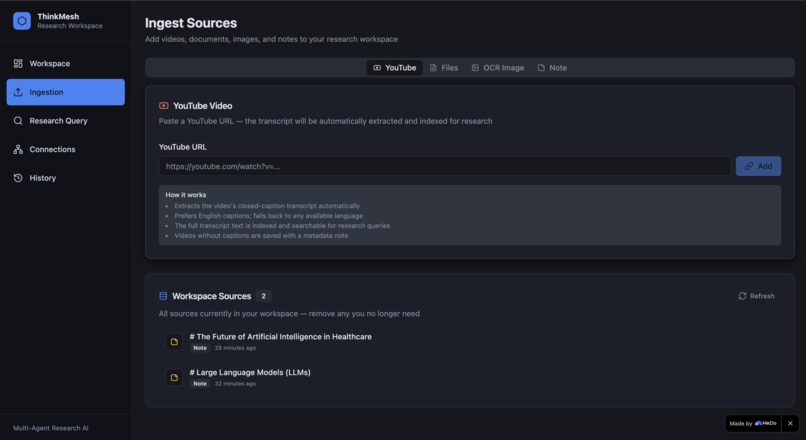
Task: Click the YouTube URL input field
Action: 445,167
